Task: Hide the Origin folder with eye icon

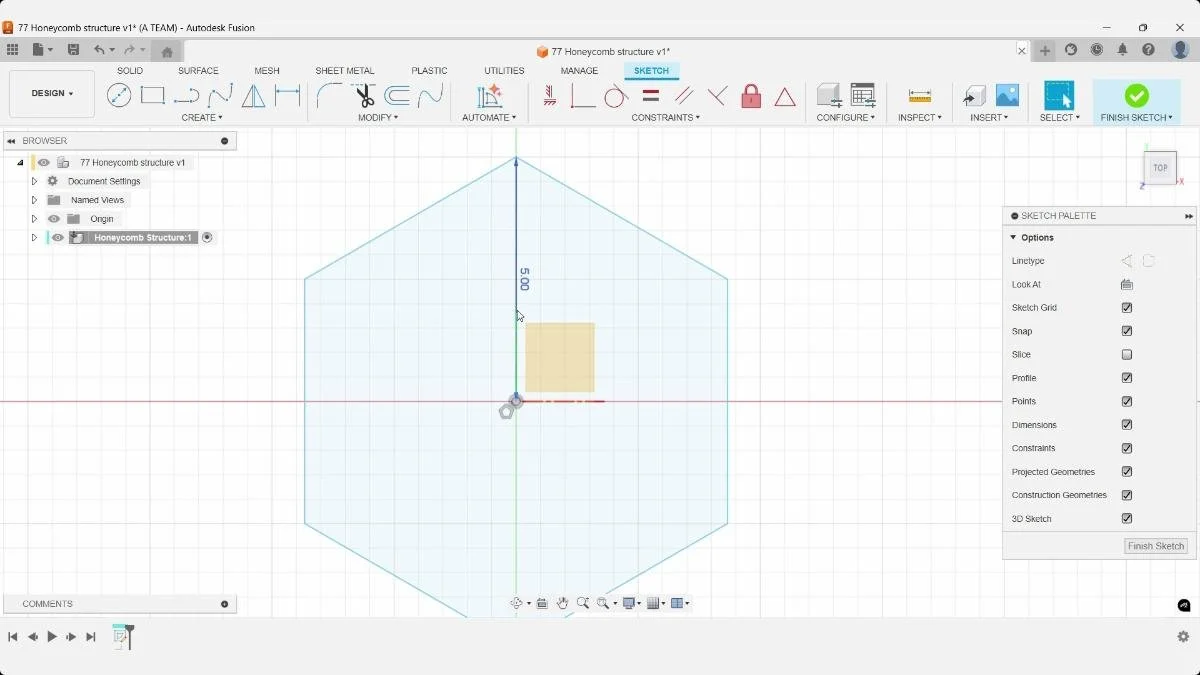Action: pos(54,219)
